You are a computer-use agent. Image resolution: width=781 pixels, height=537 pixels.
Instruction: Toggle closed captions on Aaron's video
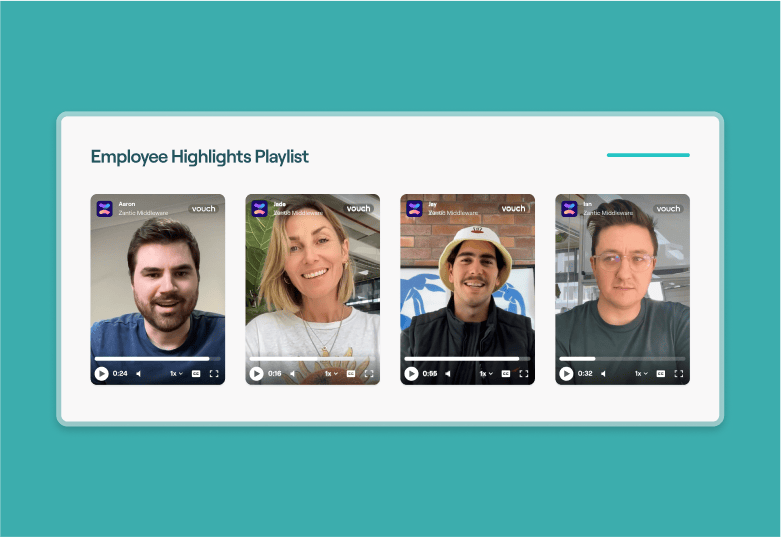pyautogui.click(x=196, y=374)
